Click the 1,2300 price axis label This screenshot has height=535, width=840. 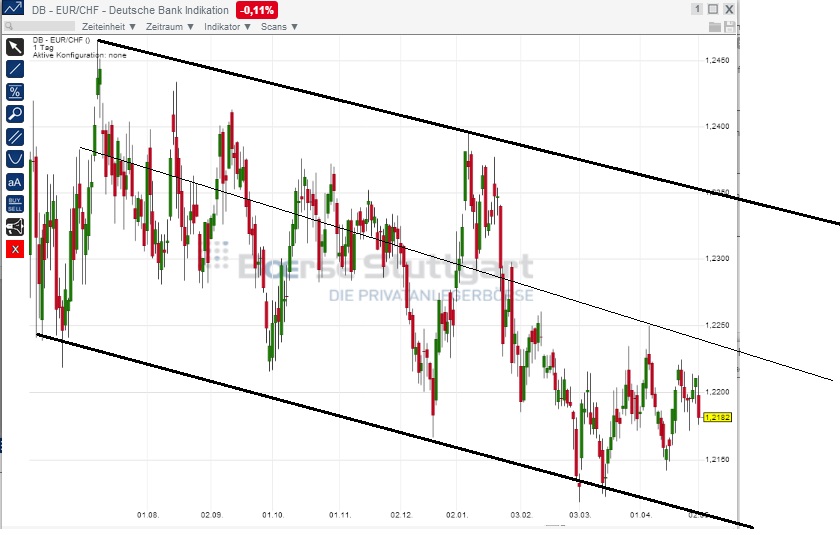click(x=717, y=258)
